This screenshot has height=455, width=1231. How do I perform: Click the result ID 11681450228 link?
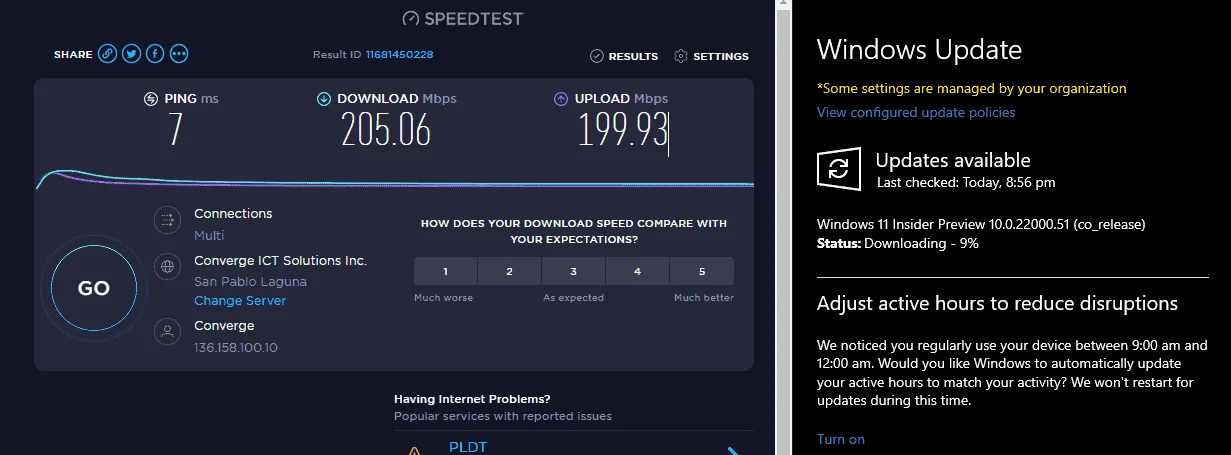click(x=399, y=54)
